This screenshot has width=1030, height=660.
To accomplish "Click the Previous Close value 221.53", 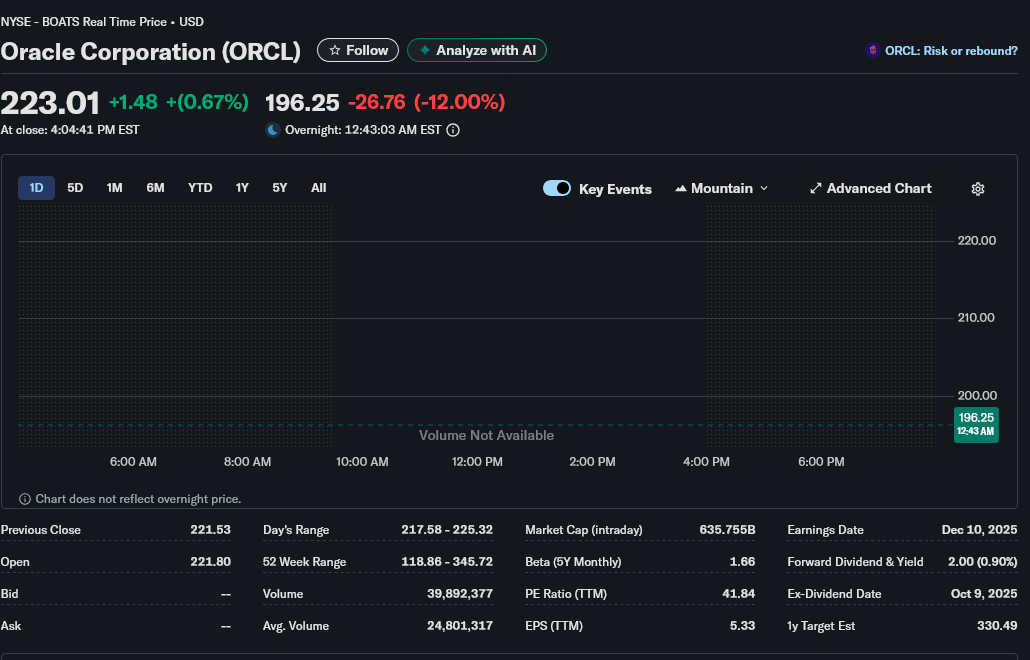I will tap(210, 530).
